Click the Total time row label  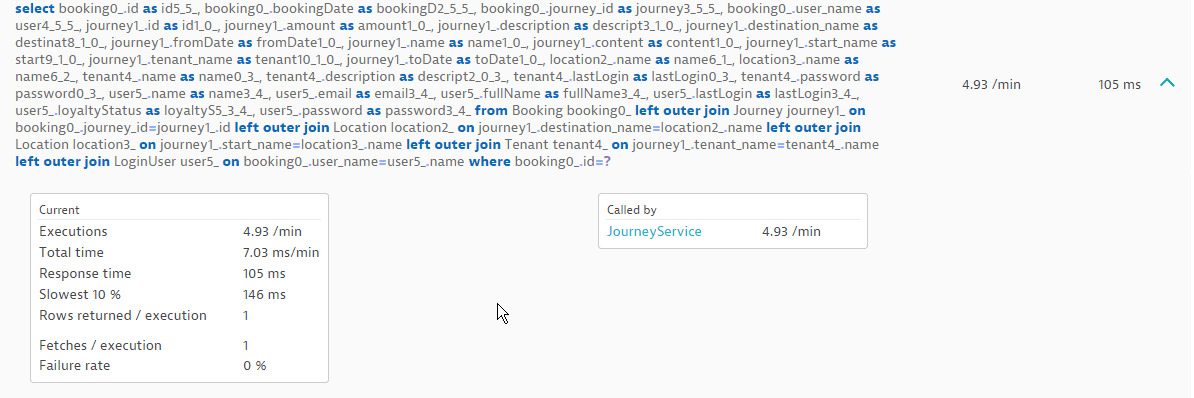point(71,253)
